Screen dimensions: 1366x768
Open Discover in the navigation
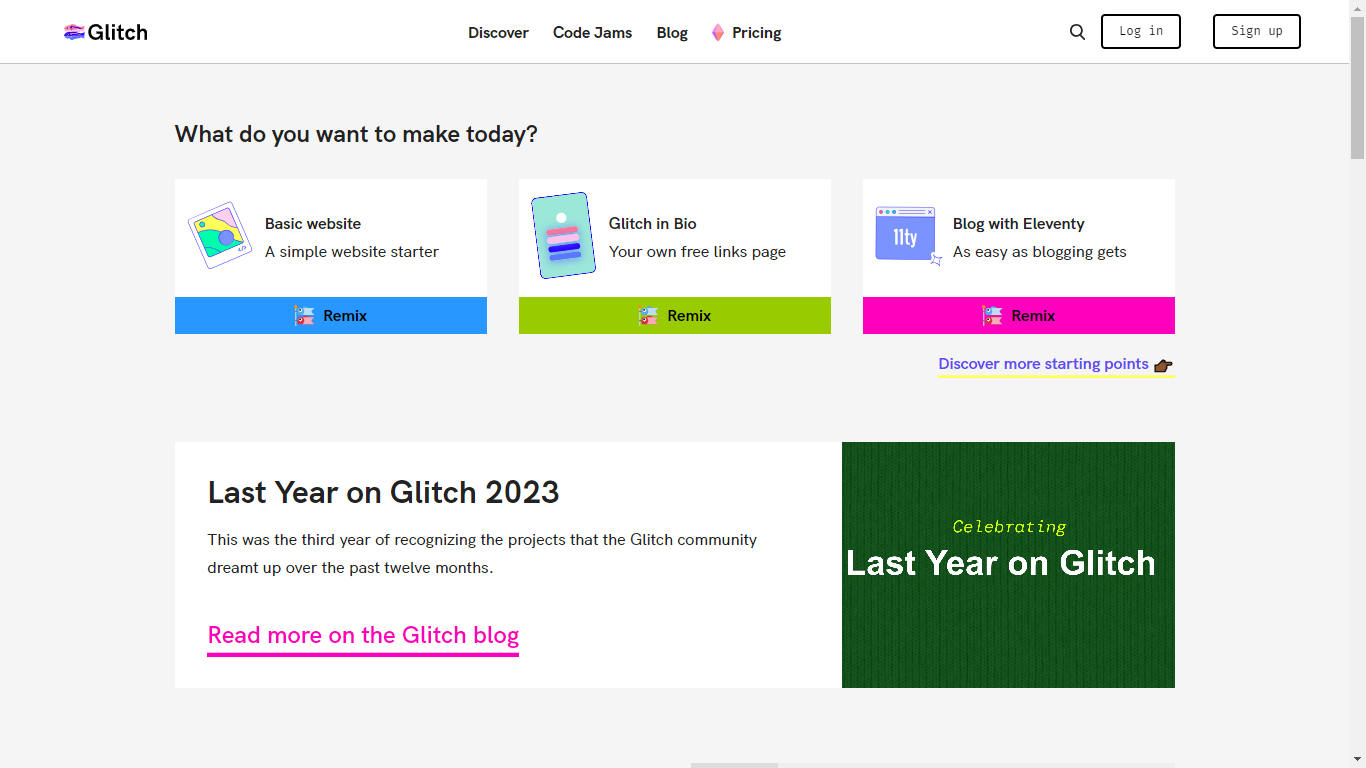[x=498, y=33]
